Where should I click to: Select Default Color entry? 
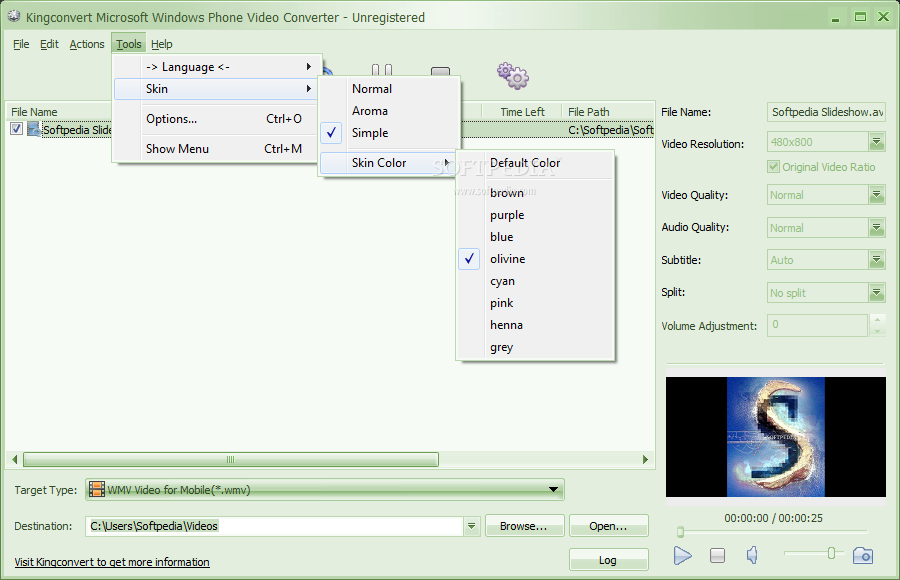[536, 163]
